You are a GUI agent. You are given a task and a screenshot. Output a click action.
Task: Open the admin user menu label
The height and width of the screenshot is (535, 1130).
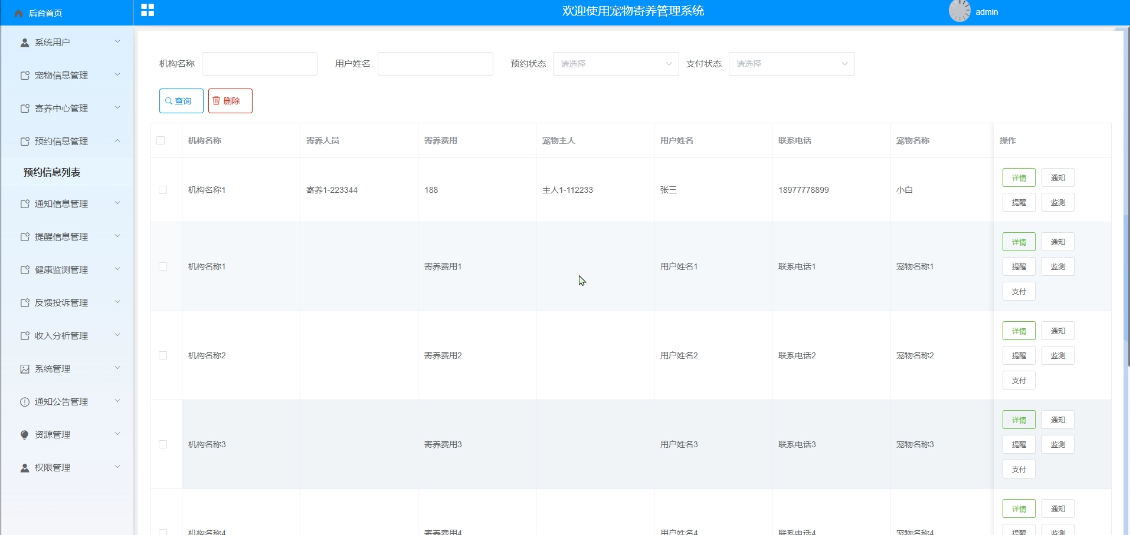point(987,12)
